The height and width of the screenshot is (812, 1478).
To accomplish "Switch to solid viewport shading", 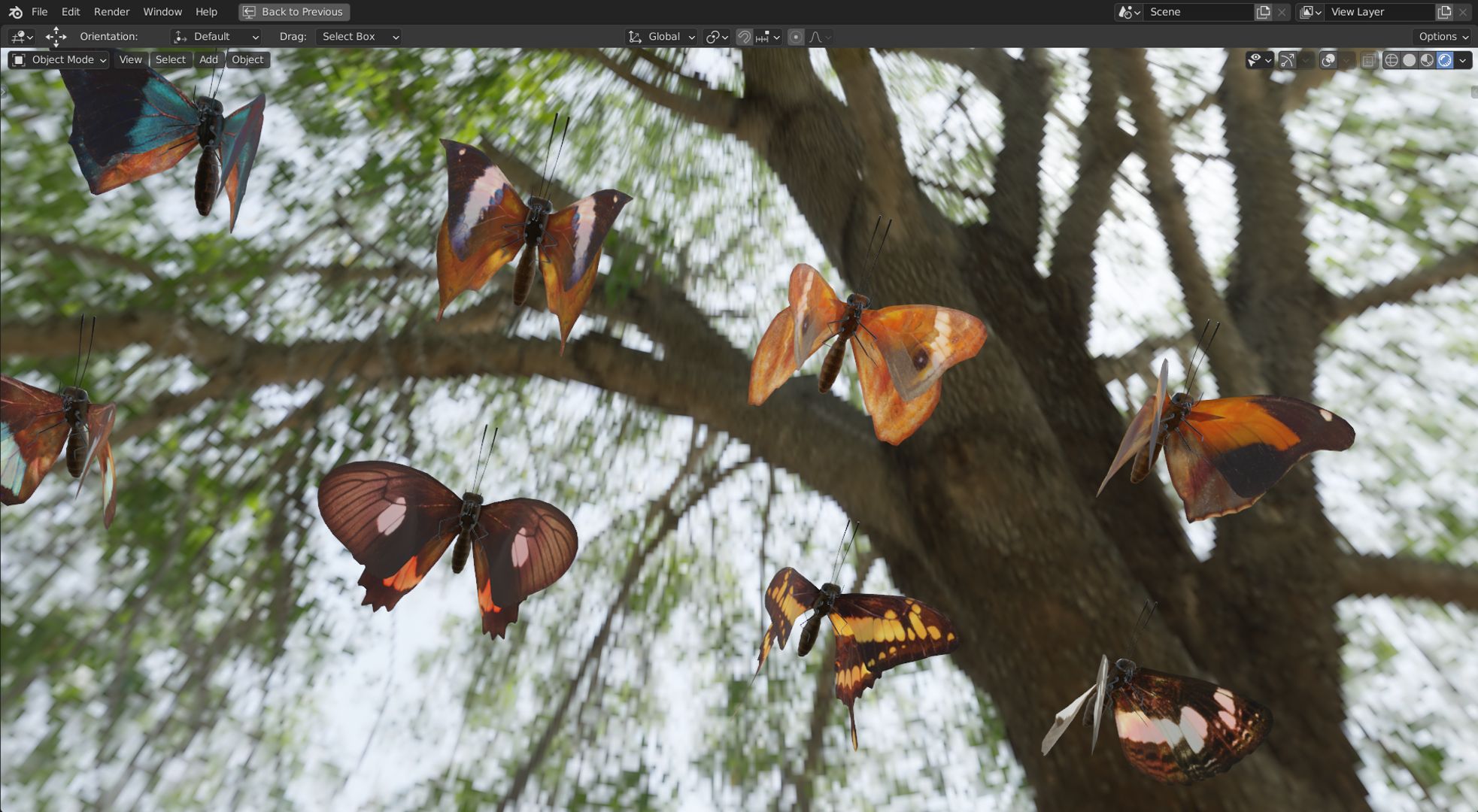I will tap(1410, 60).
